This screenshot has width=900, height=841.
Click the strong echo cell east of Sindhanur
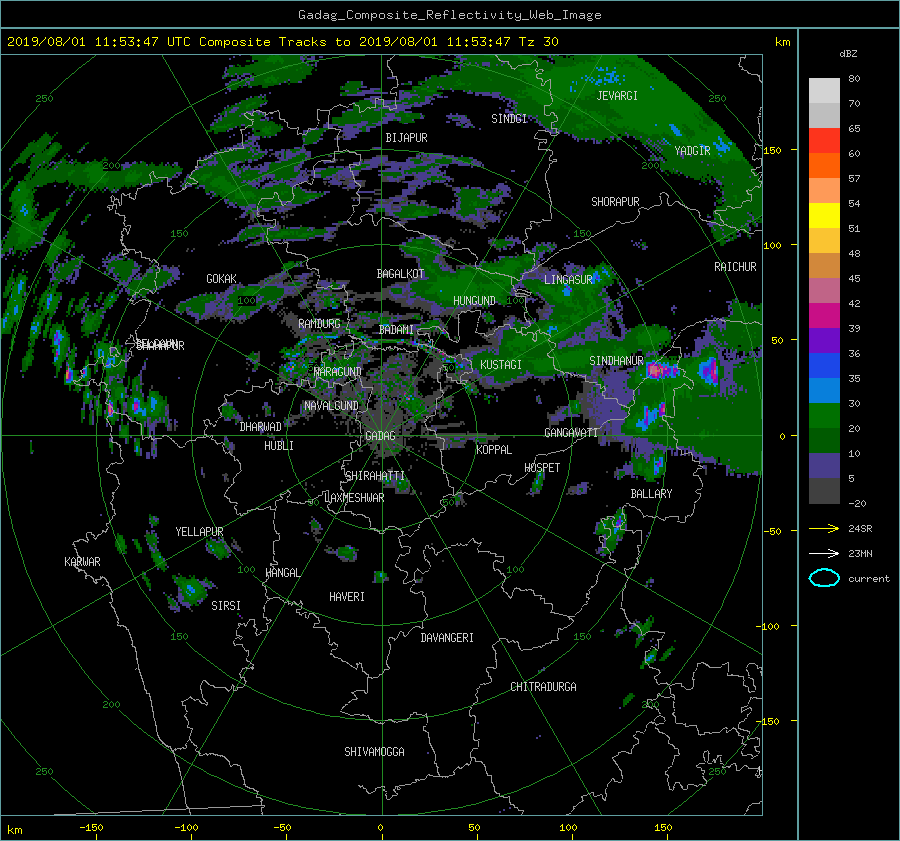(x=662, y=370)
